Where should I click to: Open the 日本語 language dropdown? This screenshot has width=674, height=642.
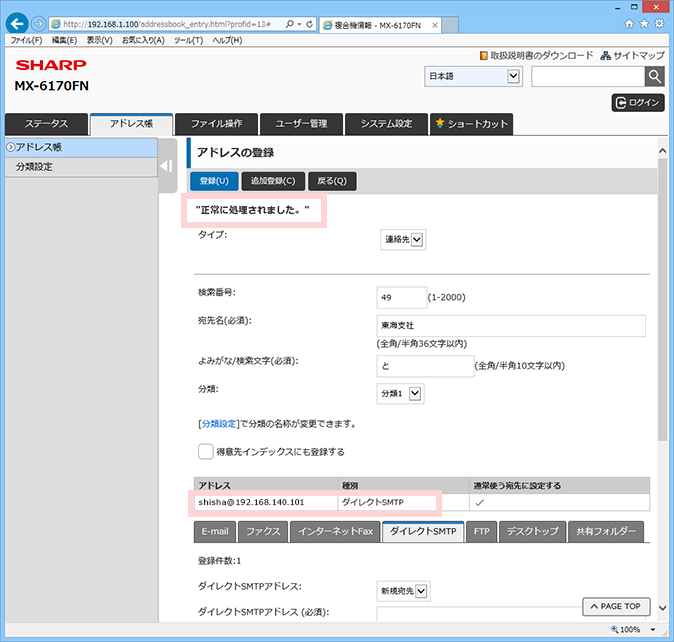pyautogui.click(x=473, y=76)
